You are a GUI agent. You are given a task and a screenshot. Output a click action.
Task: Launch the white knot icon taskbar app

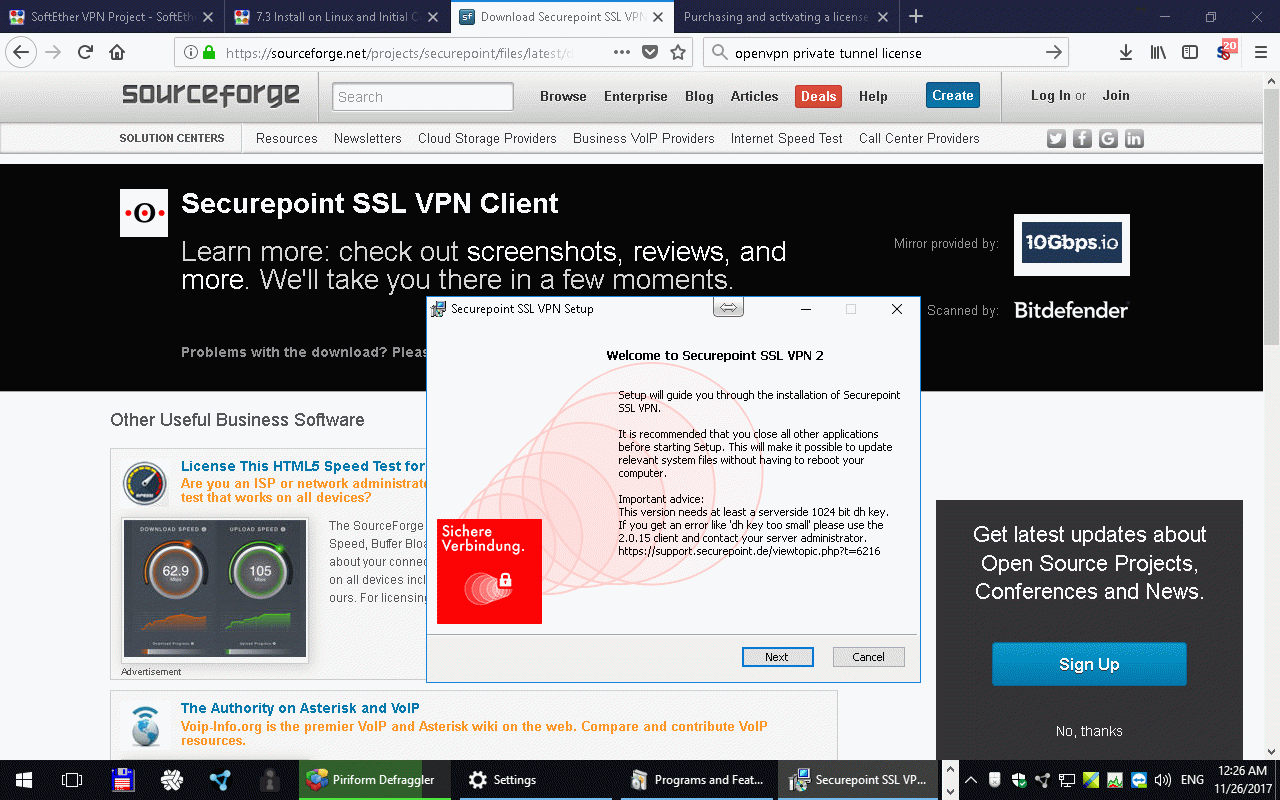tap(172, 780)
